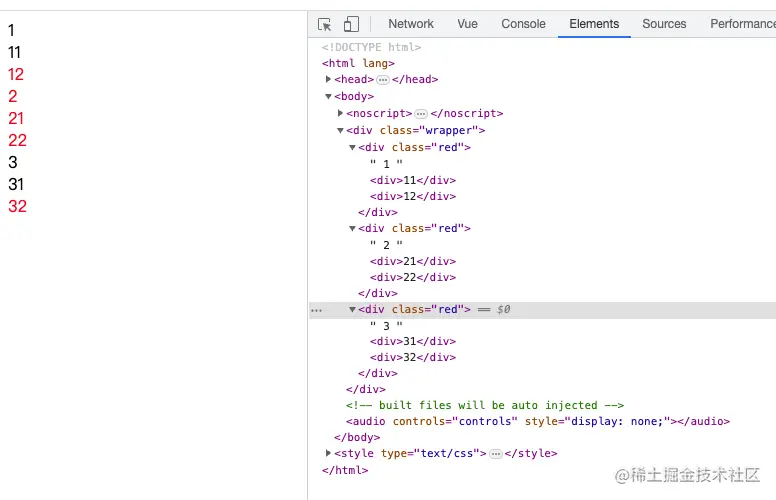Click the black text 11 on page
Viewport: 776px width, 500px height.
(14, 52)
